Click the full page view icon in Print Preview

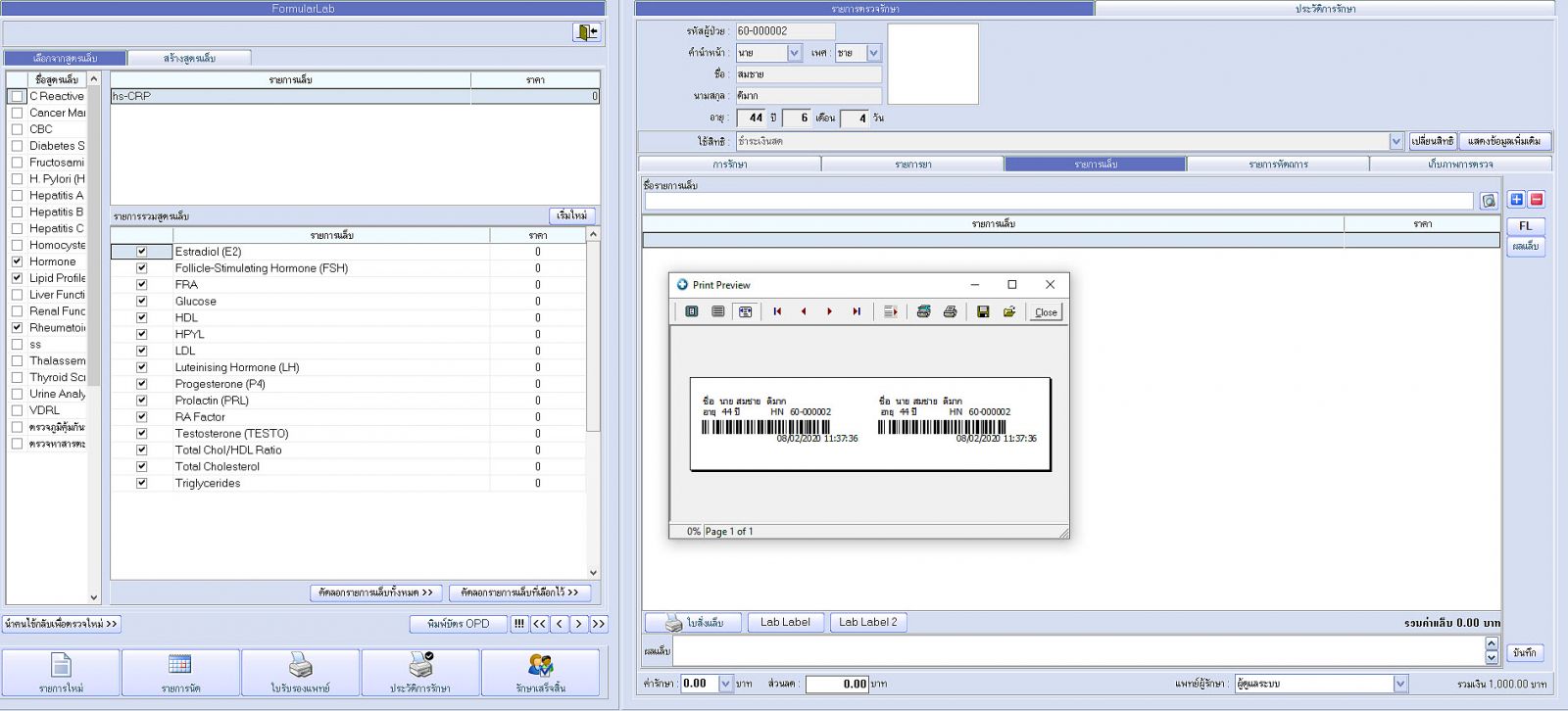coord(692,311)
